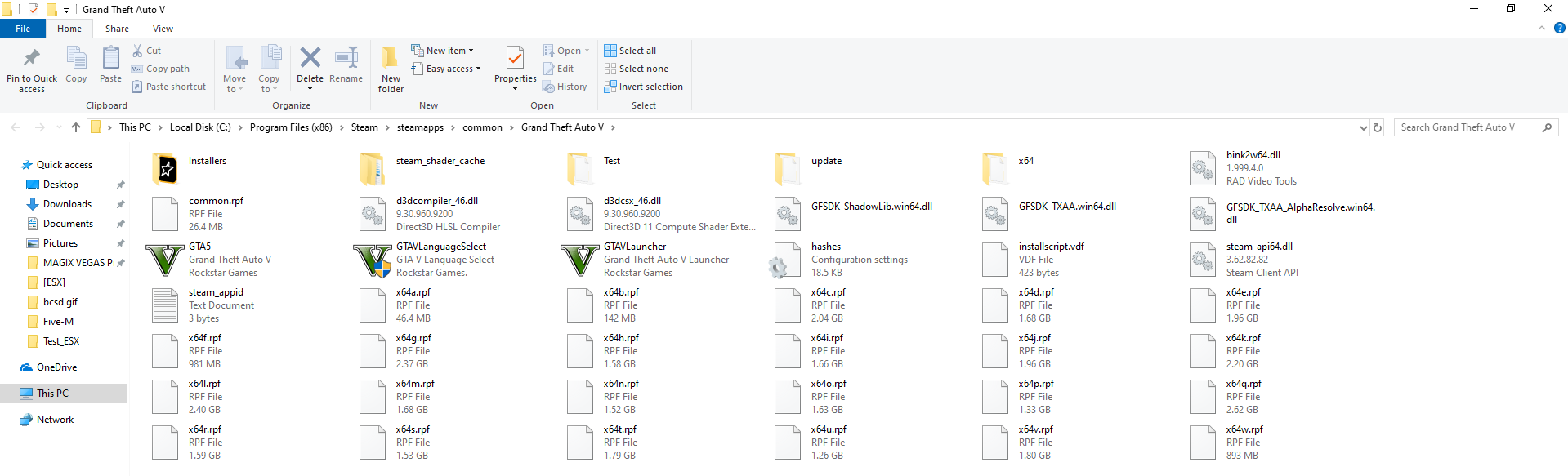Click Local Disk (C:) in address path

tap(200, 127)
